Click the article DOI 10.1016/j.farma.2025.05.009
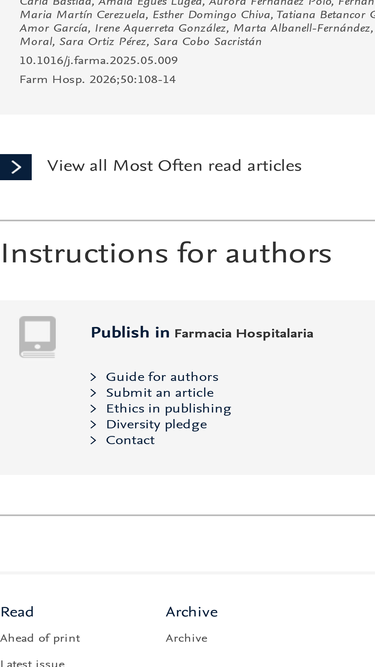 [99, 60]
